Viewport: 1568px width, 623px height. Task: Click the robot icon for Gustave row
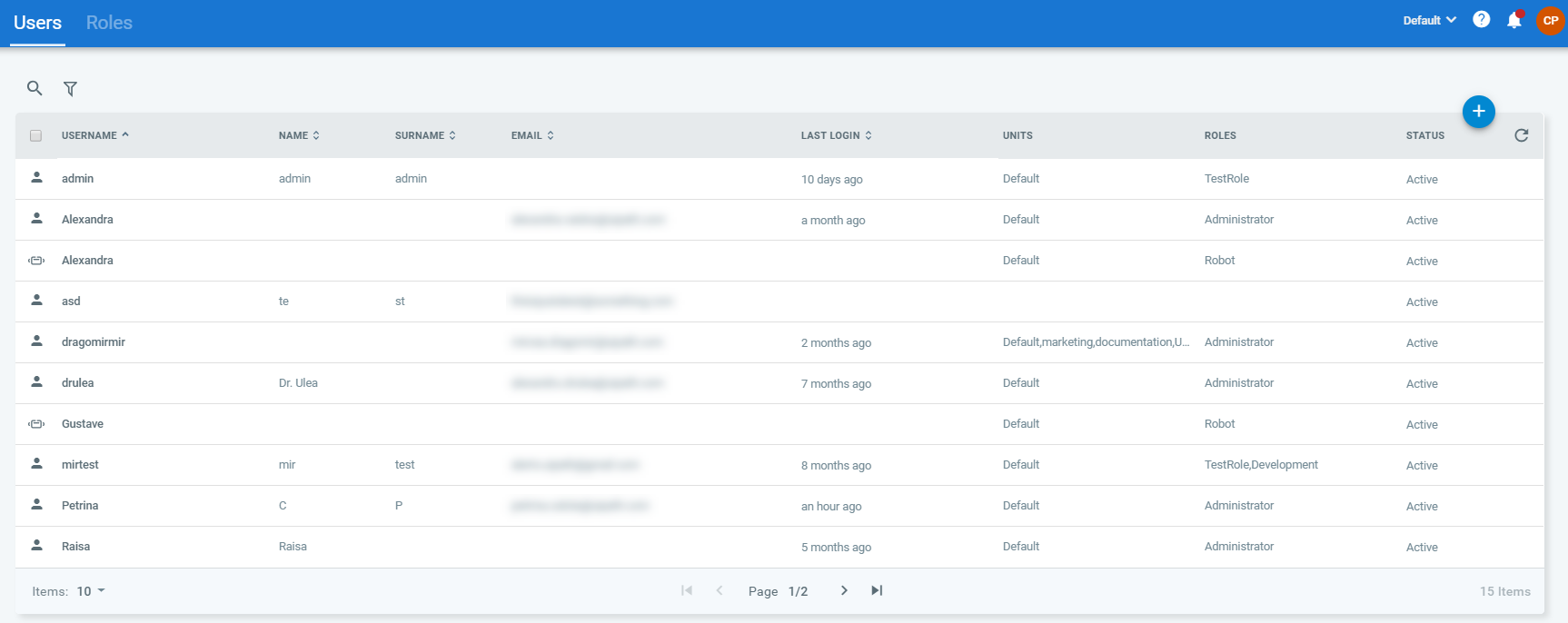tap(36, 423)
